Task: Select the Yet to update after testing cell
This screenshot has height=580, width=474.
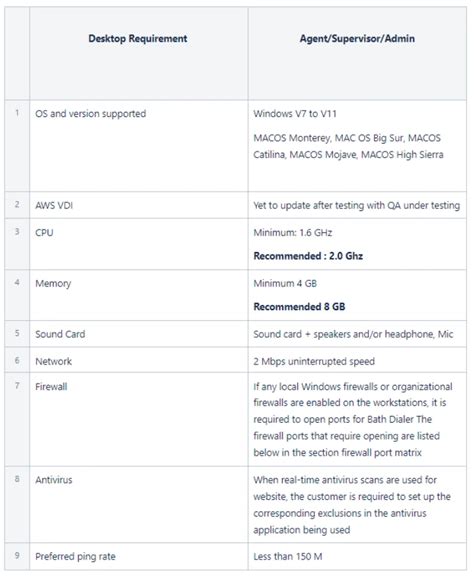Action: tap(357, 205)
